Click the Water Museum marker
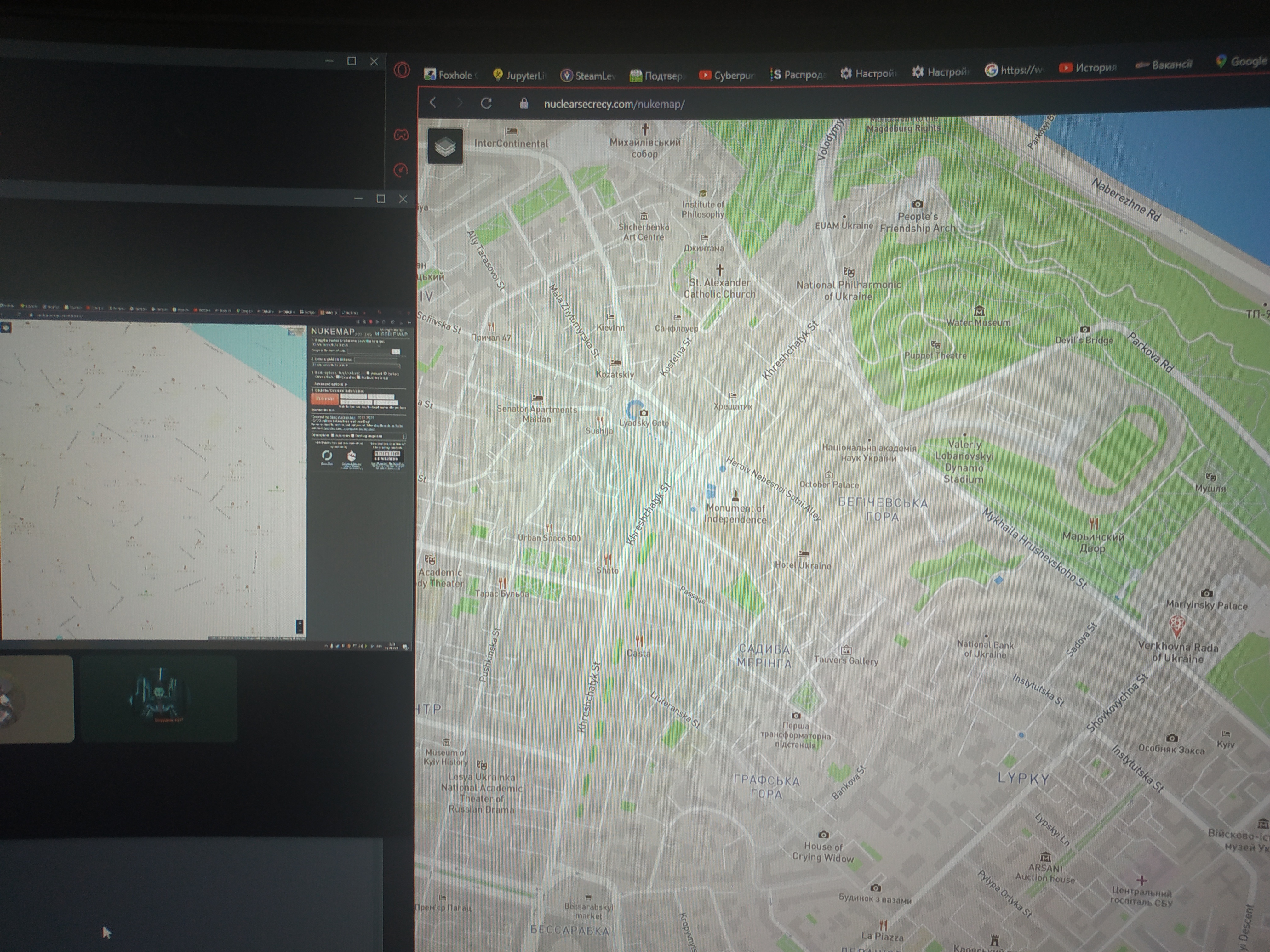Image resolution: width=1270 pixels, height=952 pixels. (979, 311)
